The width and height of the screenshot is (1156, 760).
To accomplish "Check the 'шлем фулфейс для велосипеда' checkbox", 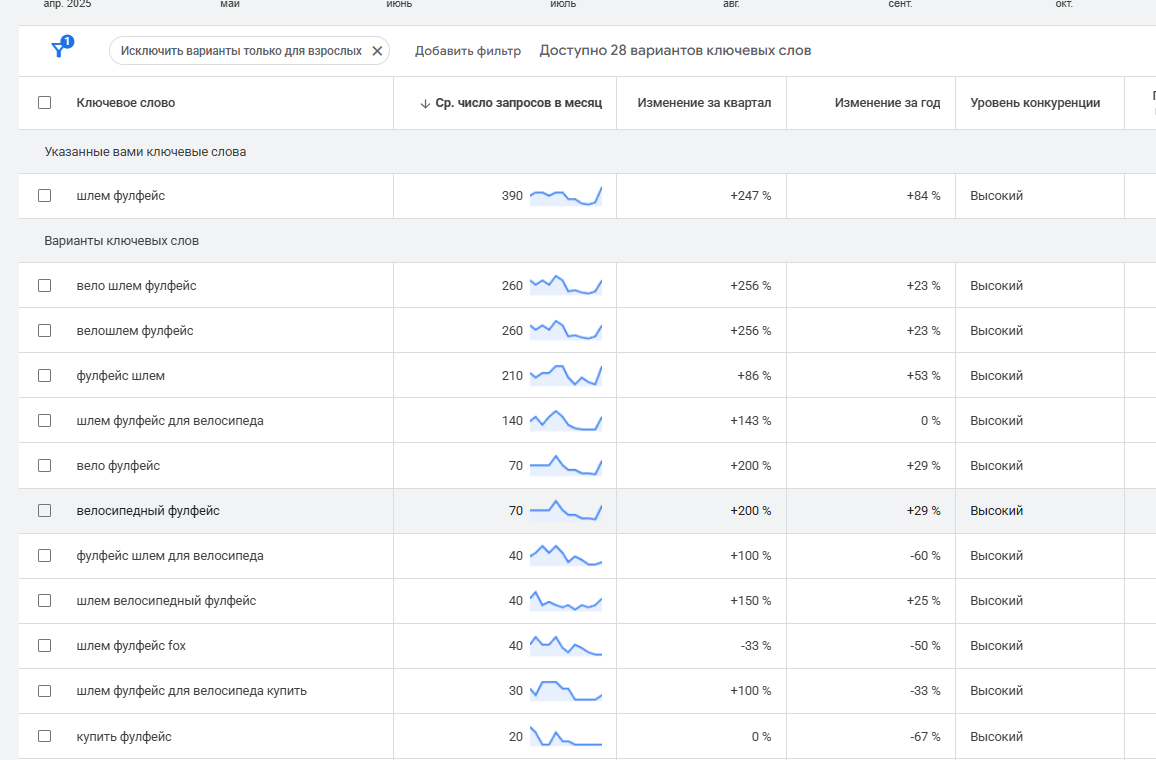I will tap(44, 421).
